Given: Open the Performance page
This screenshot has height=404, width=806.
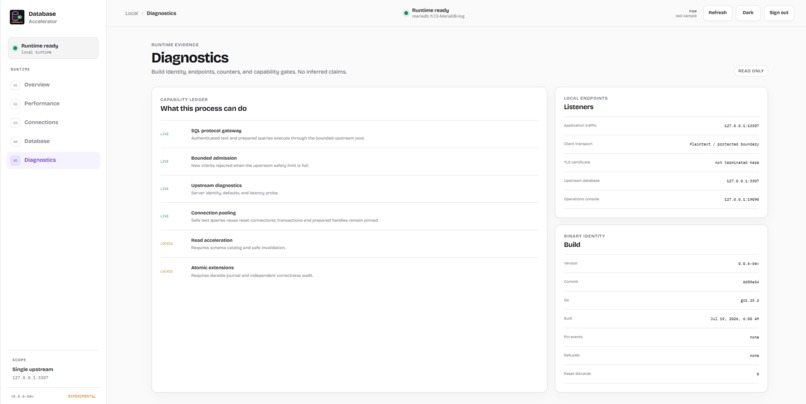Looking at the screenshot, I should [x=53, y=104].
